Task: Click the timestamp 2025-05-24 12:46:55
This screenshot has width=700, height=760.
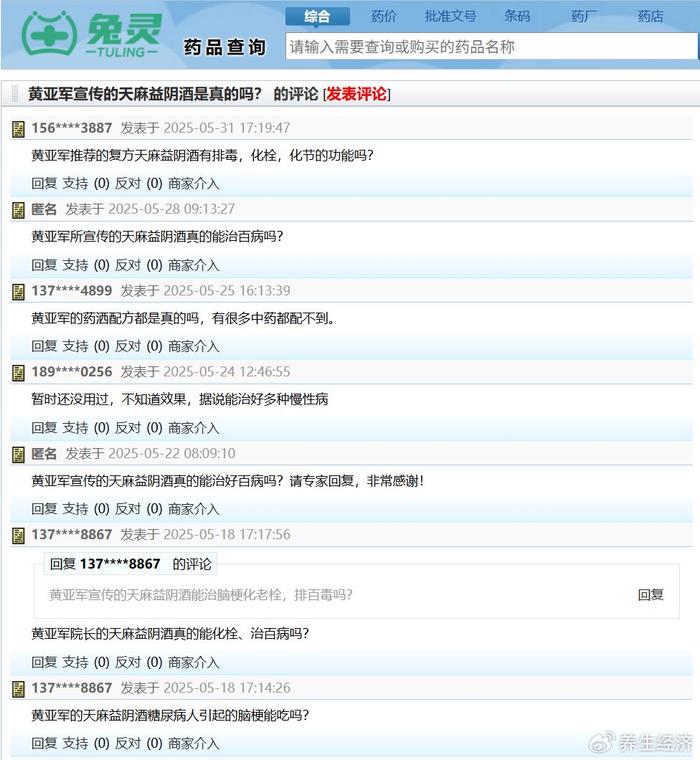Action: click(227, 372)
